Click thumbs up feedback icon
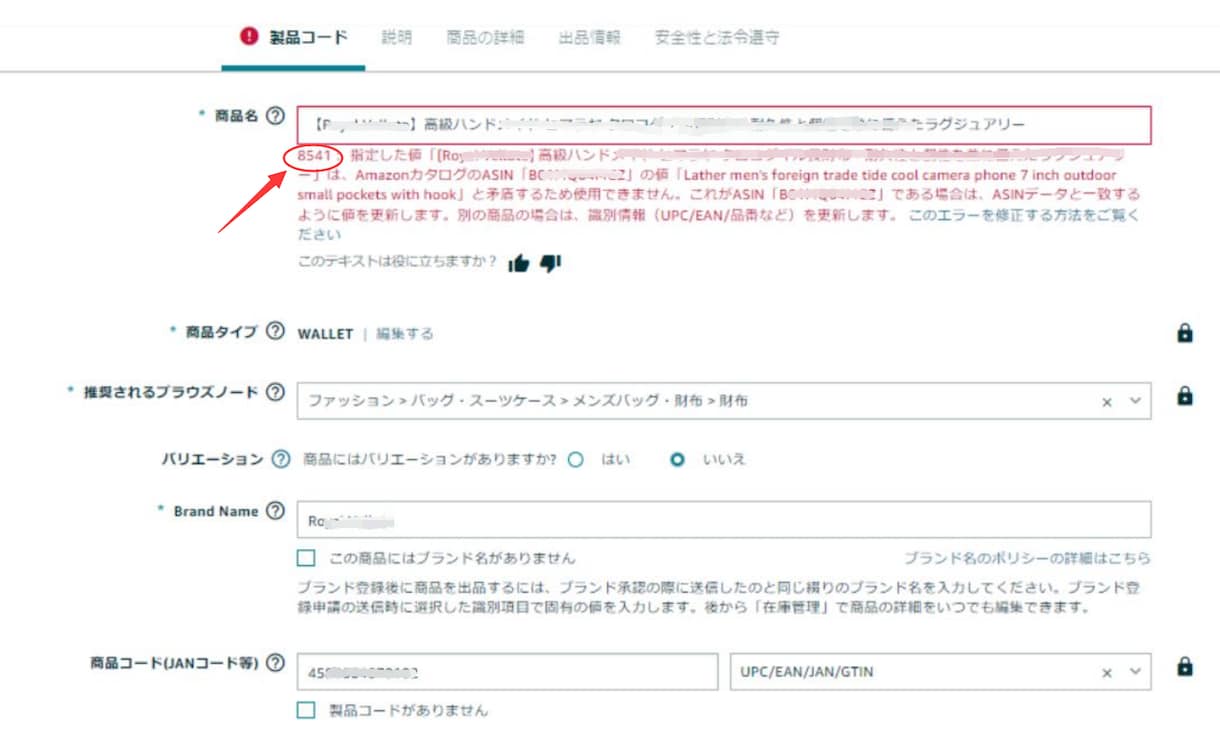 click(518, 263)
